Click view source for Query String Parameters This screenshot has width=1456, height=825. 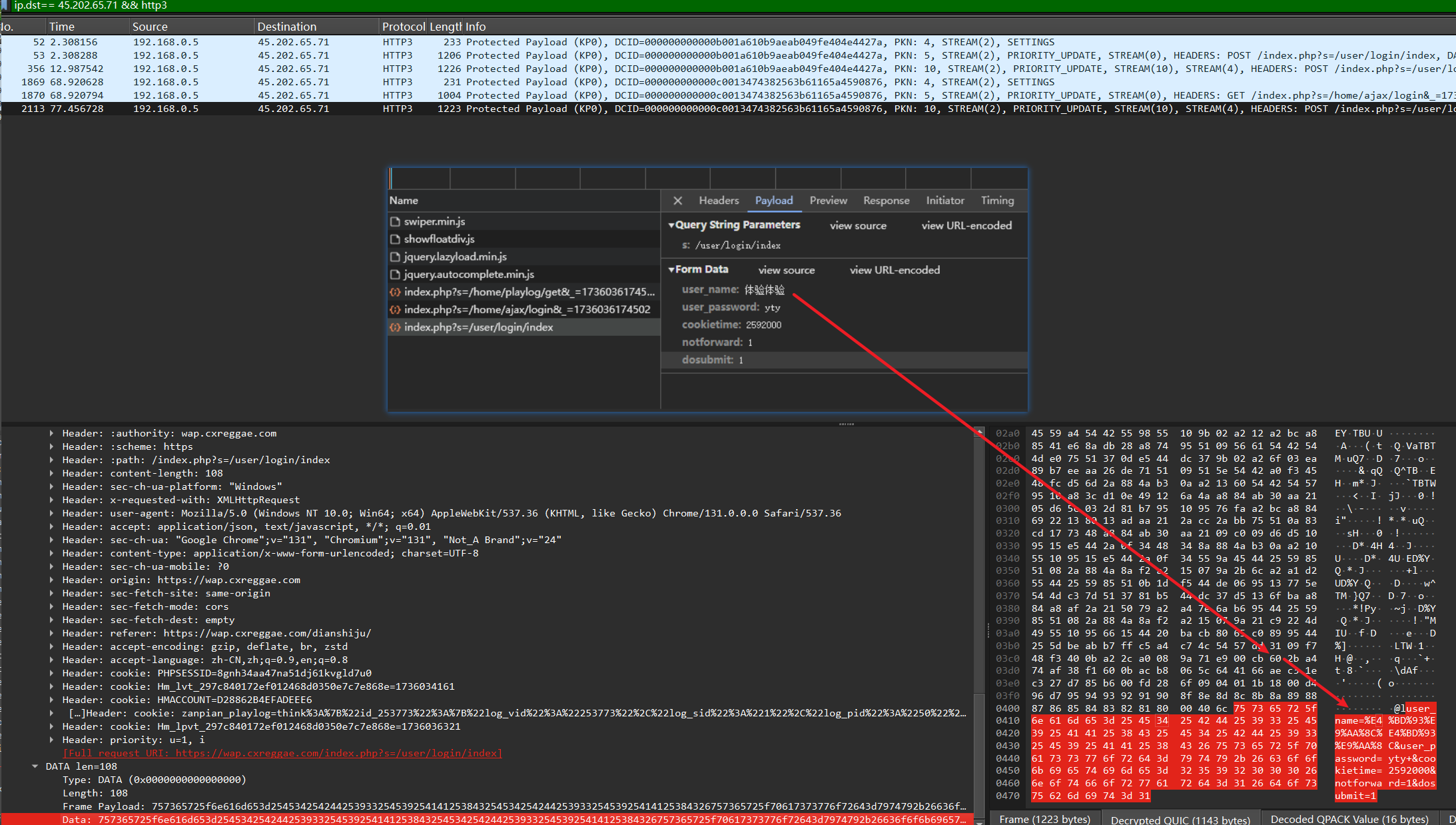(858, 226)
